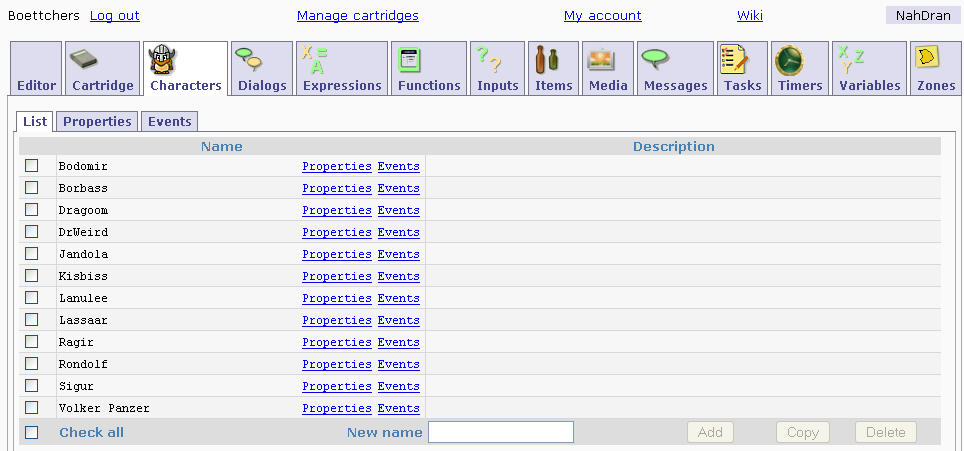This screenshot has width=964, height=451.
Task: Click the New name text field
Action: [500, 432]
